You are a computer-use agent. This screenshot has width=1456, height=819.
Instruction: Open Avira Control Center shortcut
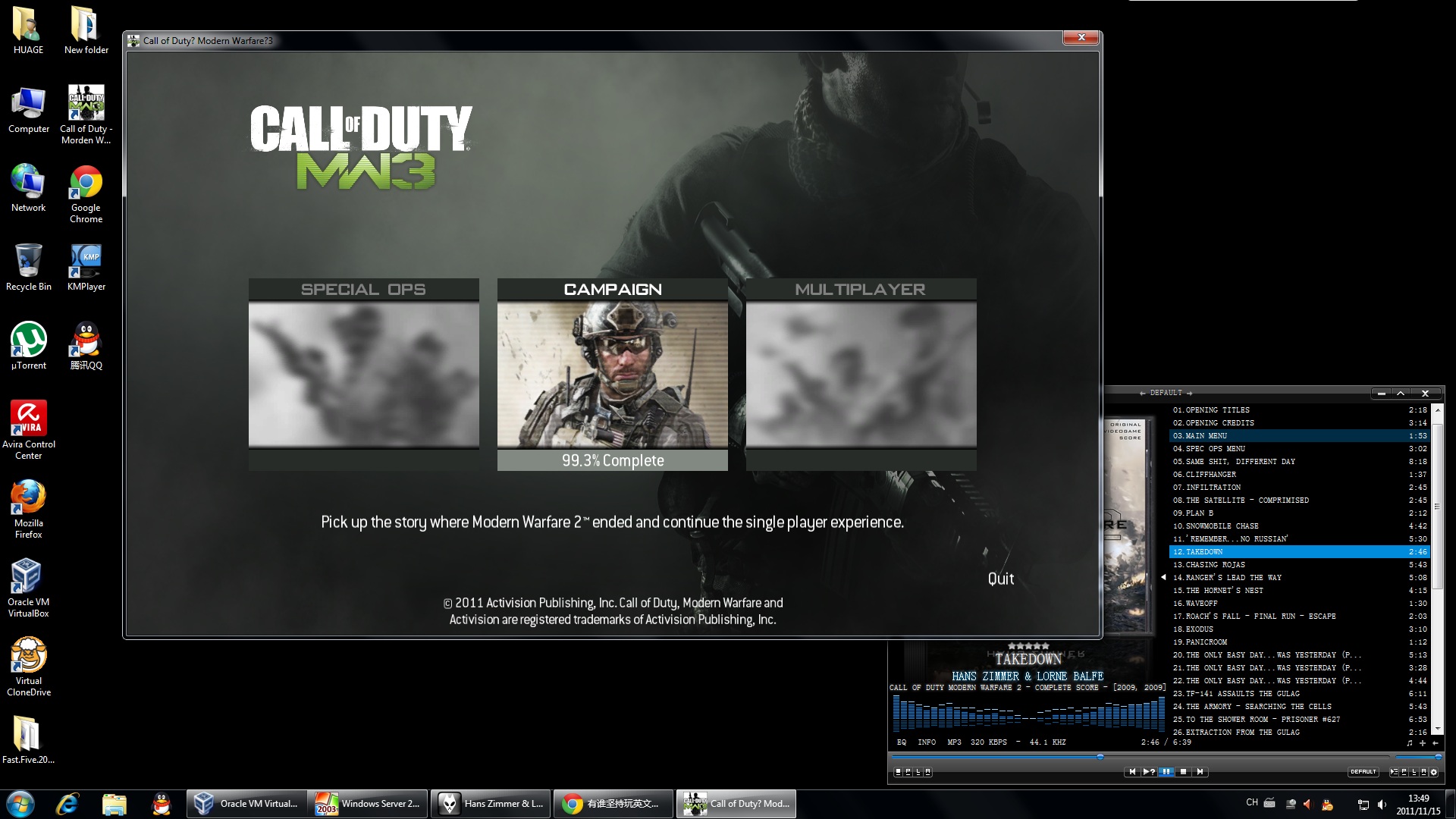point(28,429)
